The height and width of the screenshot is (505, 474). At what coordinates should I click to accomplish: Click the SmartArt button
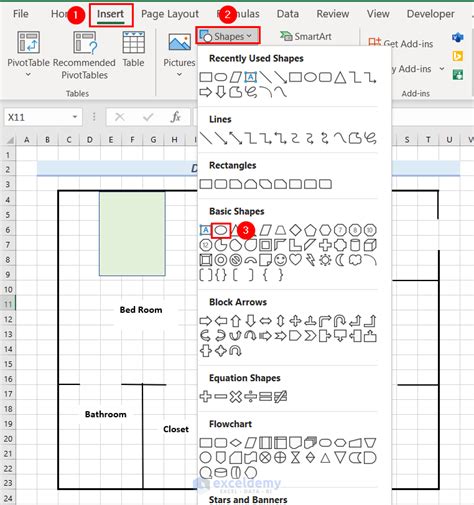pyautogui.click(x=306, y=36)
